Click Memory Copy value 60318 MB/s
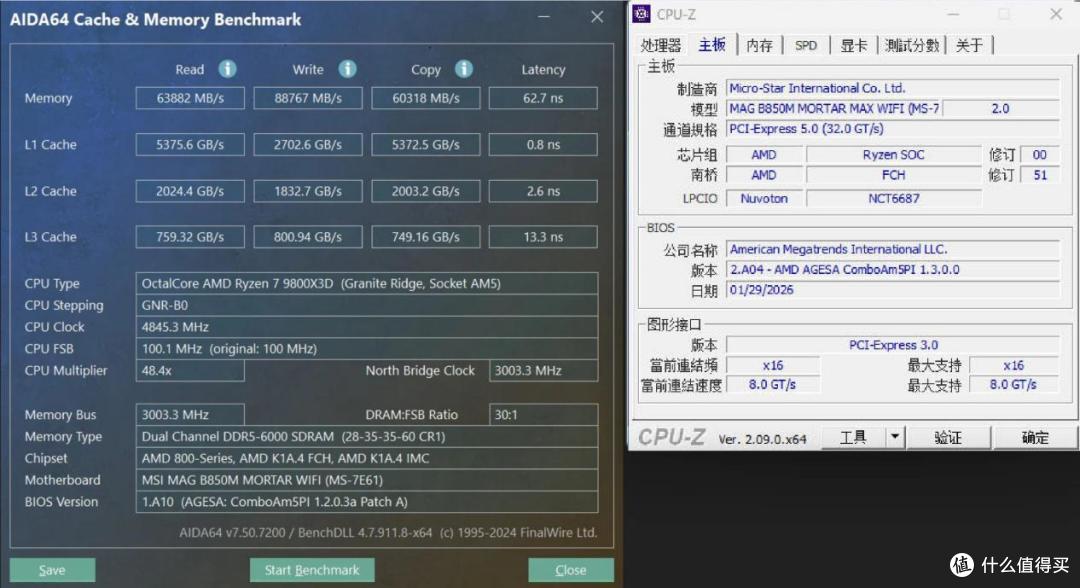This screenshot has width=1080, height=588. pyautogui.click(x=426, y=98)
